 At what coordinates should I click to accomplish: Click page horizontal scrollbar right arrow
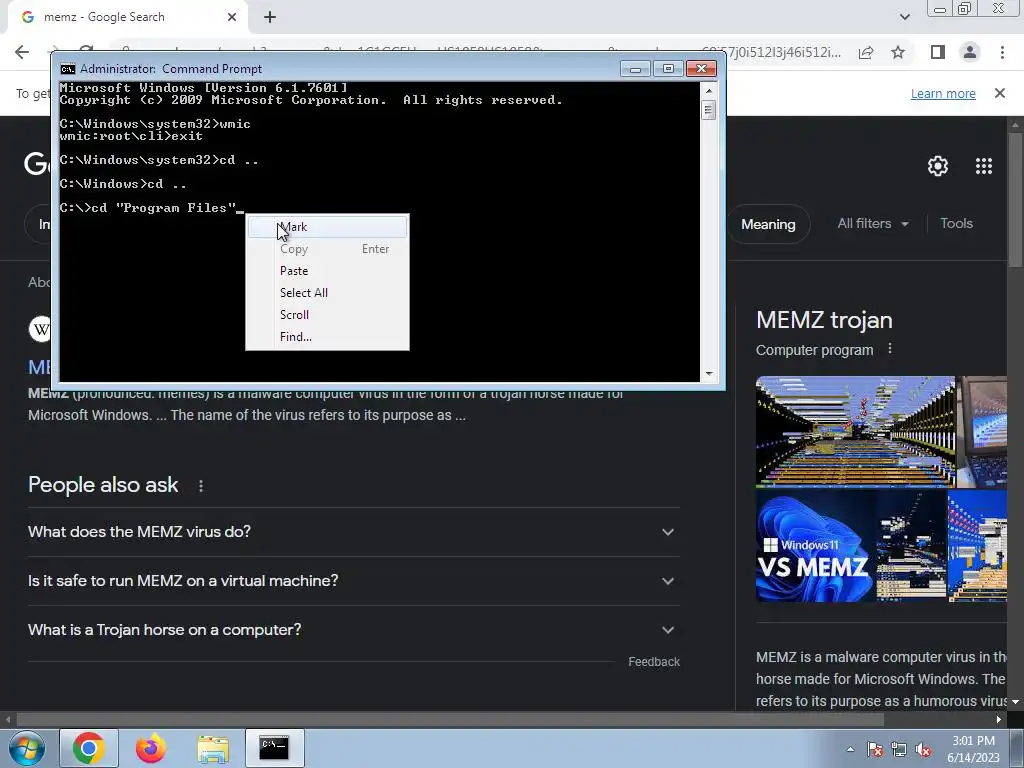[x=999, y=719]
